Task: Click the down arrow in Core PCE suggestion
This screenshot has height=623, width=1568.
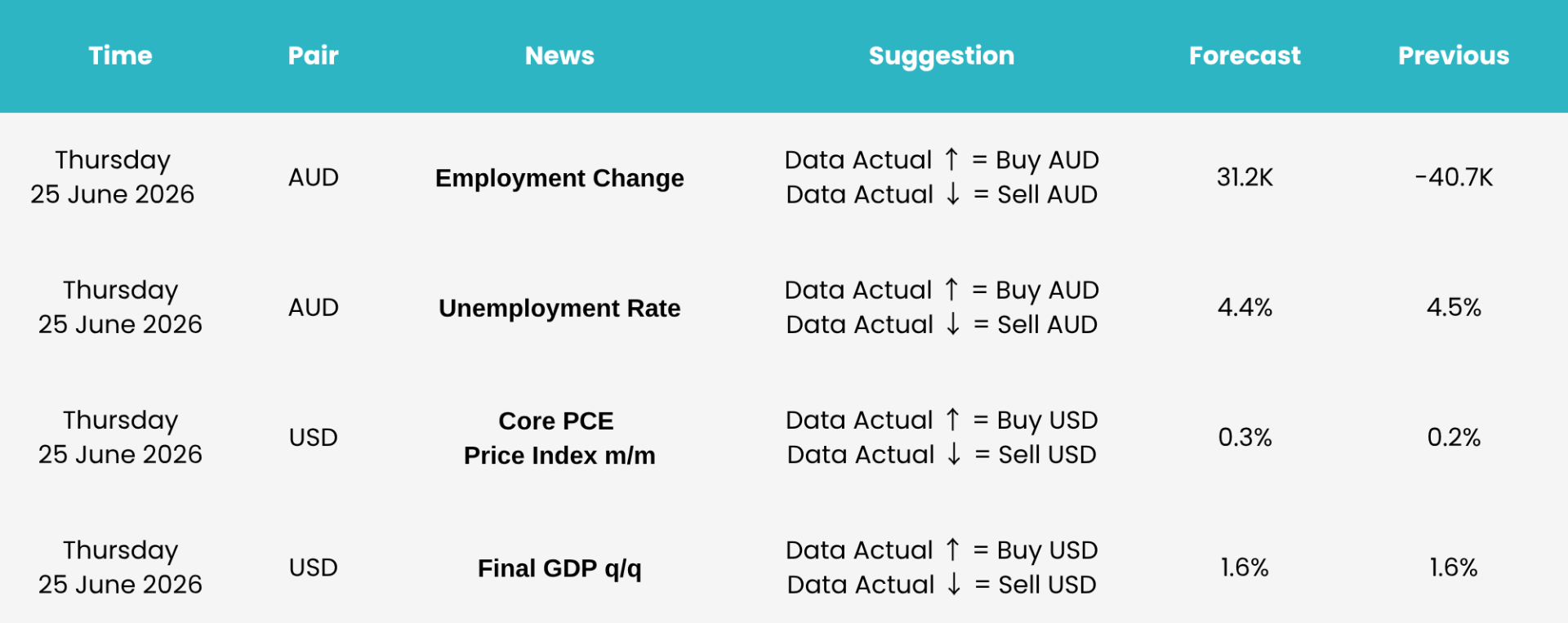Action: coord(954,454)
